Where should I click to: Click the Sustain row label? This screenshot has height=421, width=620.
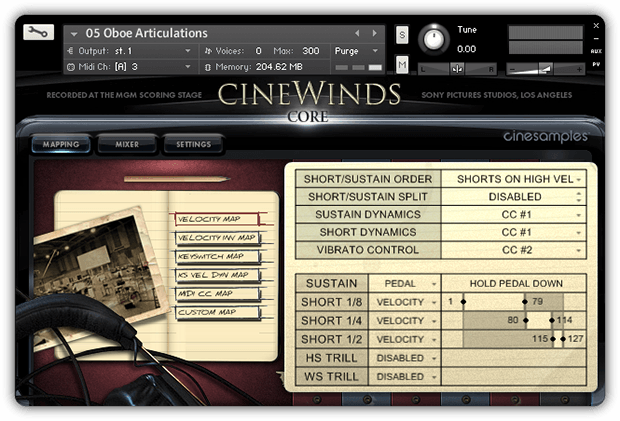tap(331, 284)
